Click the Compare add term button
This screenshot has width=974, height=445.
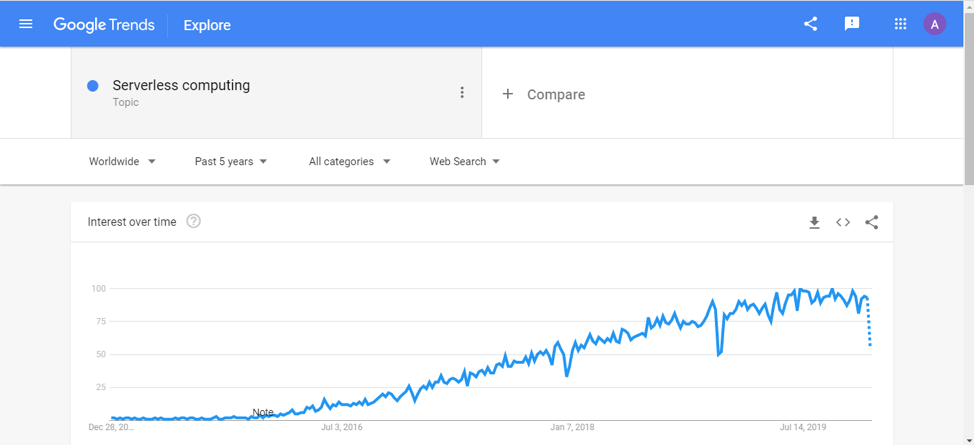tap(544, 94)
